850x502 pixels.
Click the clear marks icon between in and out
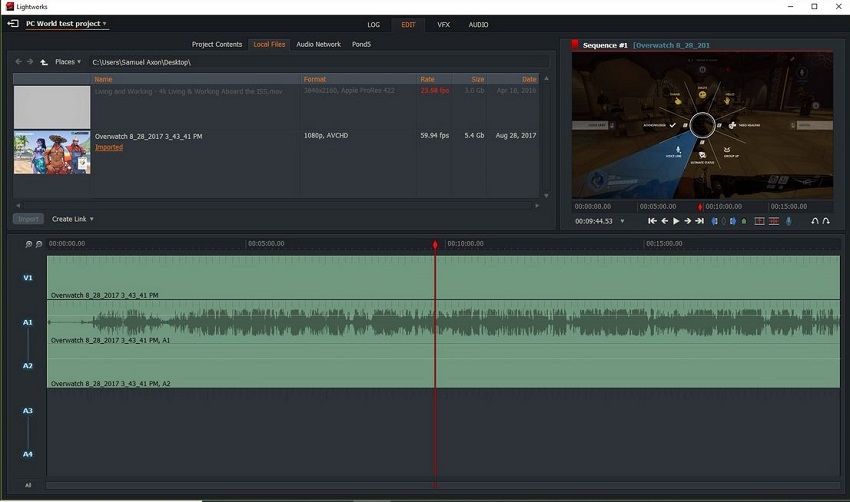724,221
